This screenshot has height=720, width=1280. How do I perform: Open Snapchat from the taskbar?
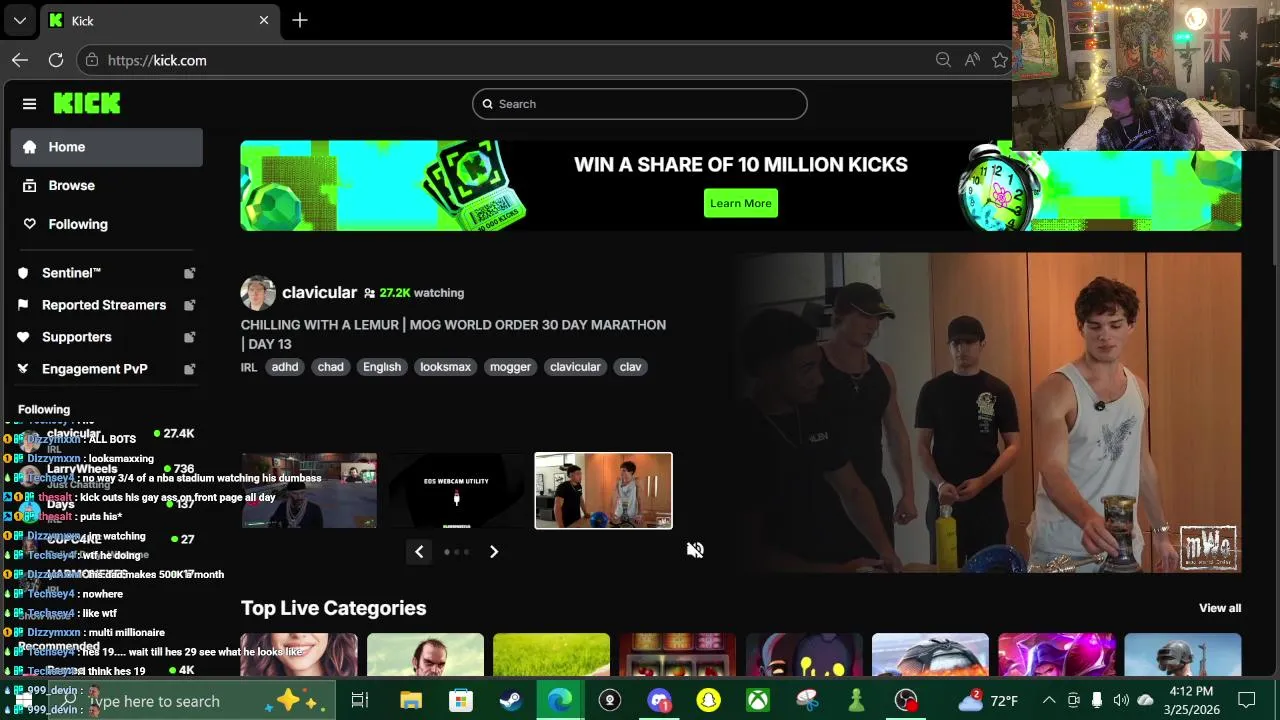click(x=708, y=701)
